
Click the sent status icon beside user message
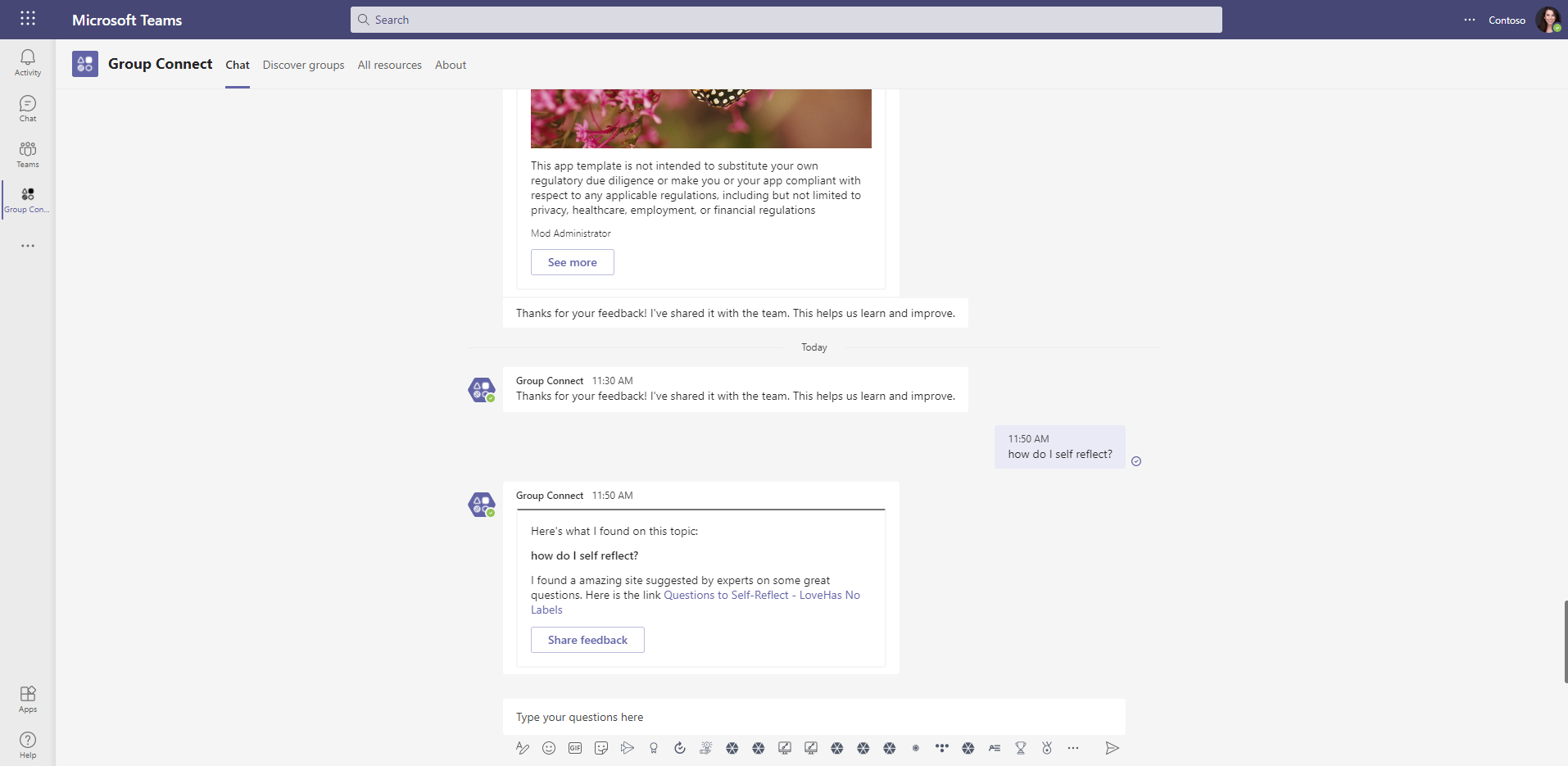[1136, 461]
